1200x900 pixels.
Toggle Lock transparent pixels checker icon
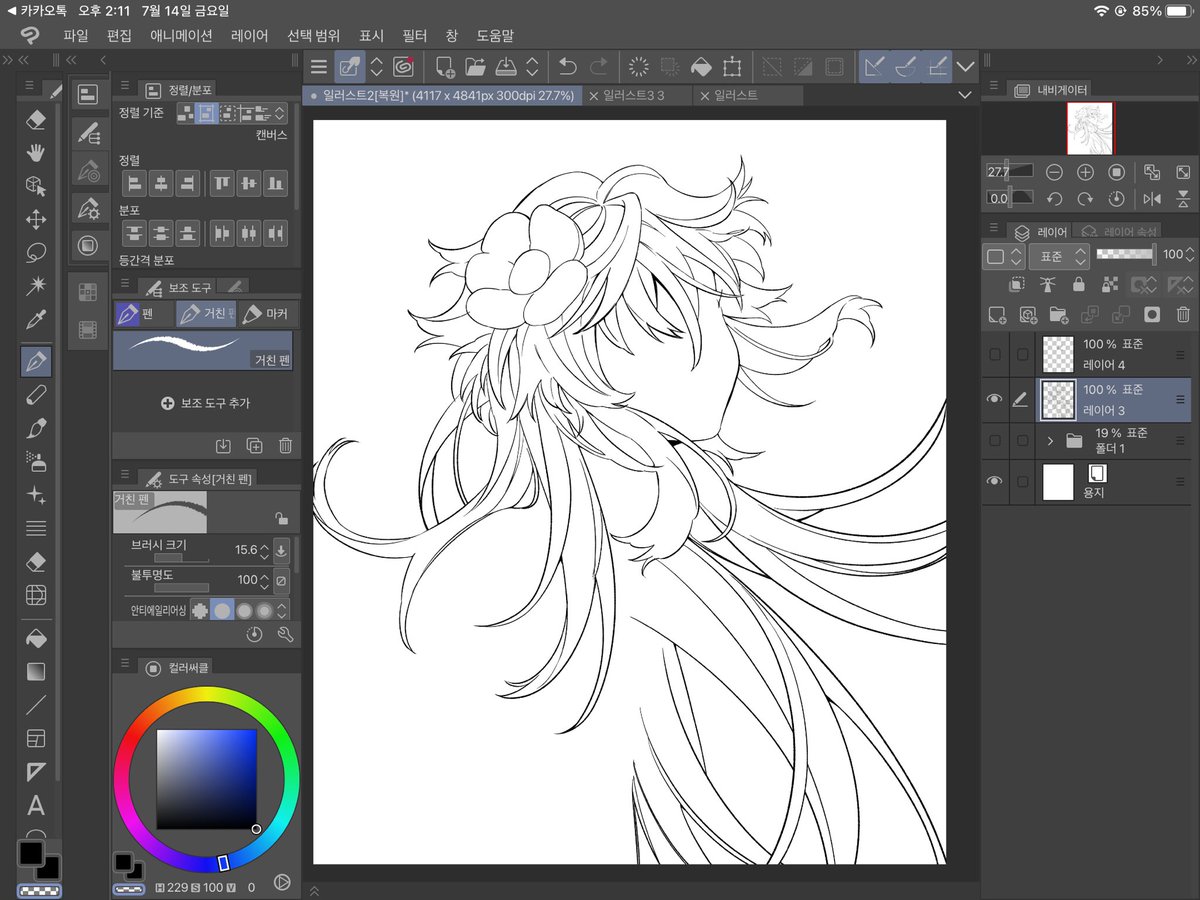[x=1109, y=285]
